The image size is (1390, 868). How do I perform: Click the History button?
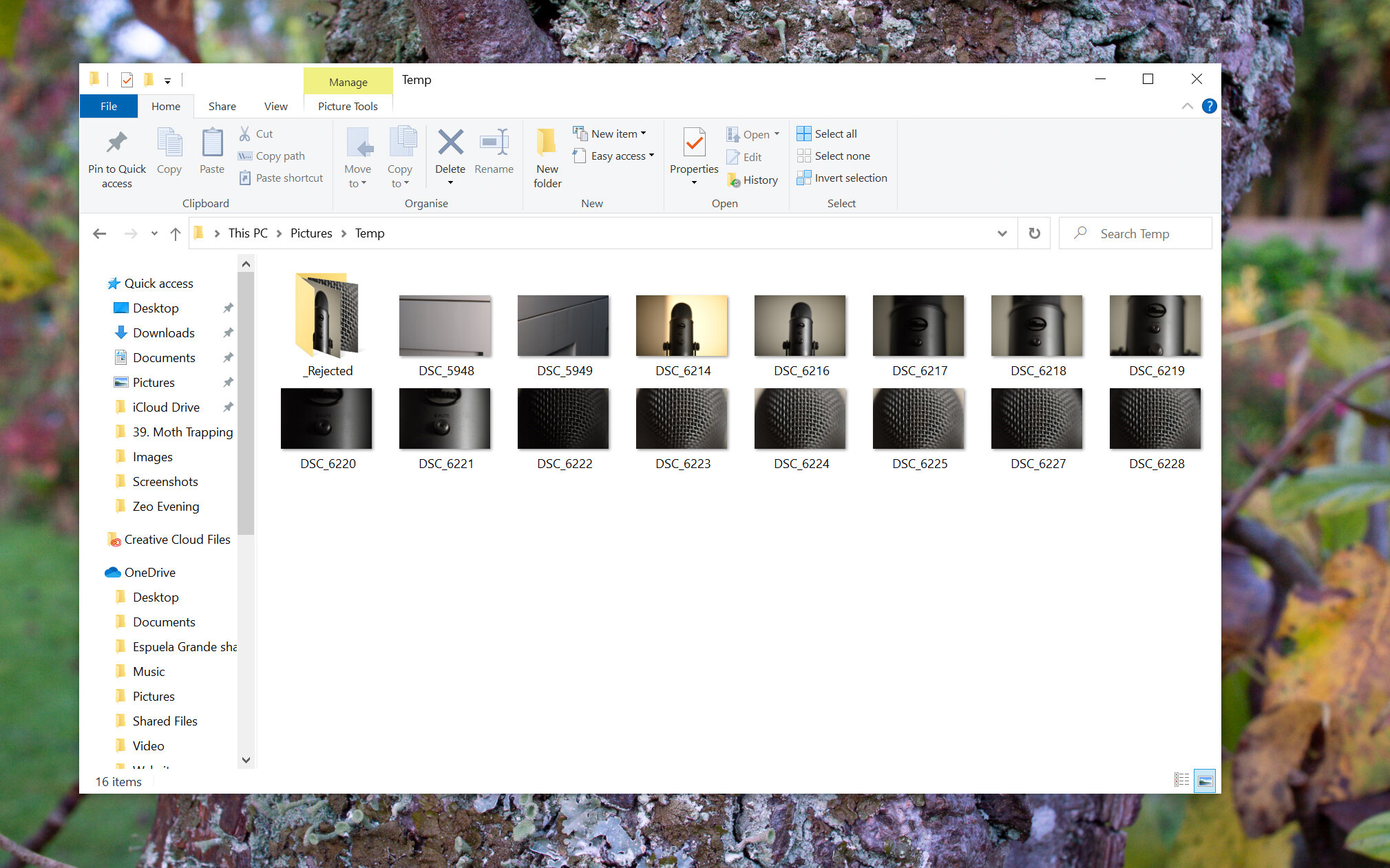pos(752,180)
